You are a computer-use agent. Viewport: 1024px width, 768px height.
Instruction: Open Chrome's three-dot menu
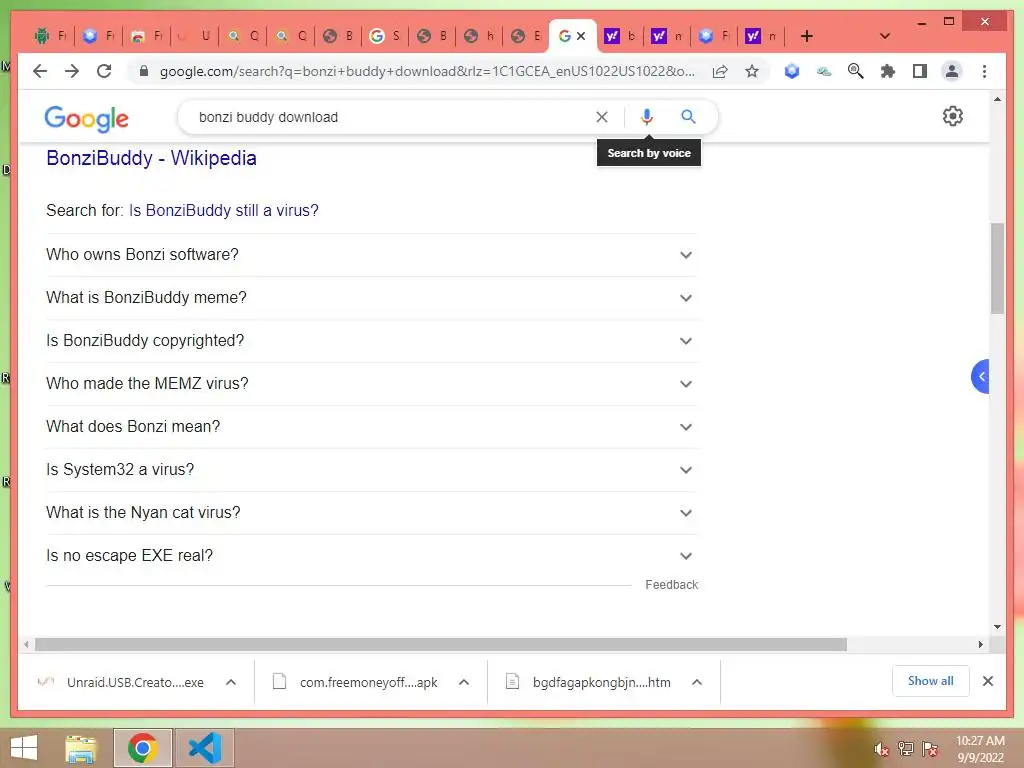[x=984, y=71]
